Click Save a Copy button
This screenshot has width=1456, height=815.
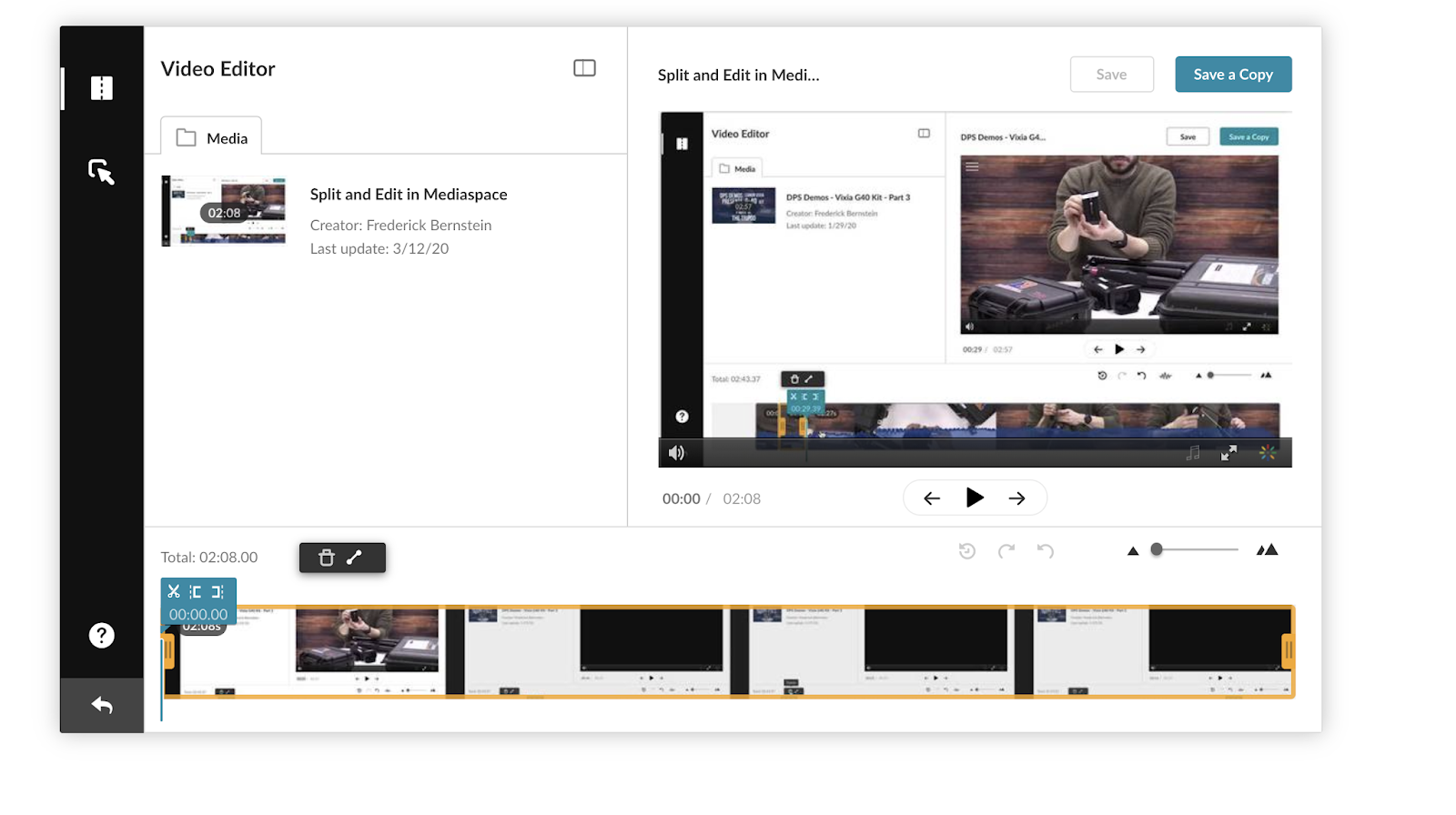tap(1233, 75)
